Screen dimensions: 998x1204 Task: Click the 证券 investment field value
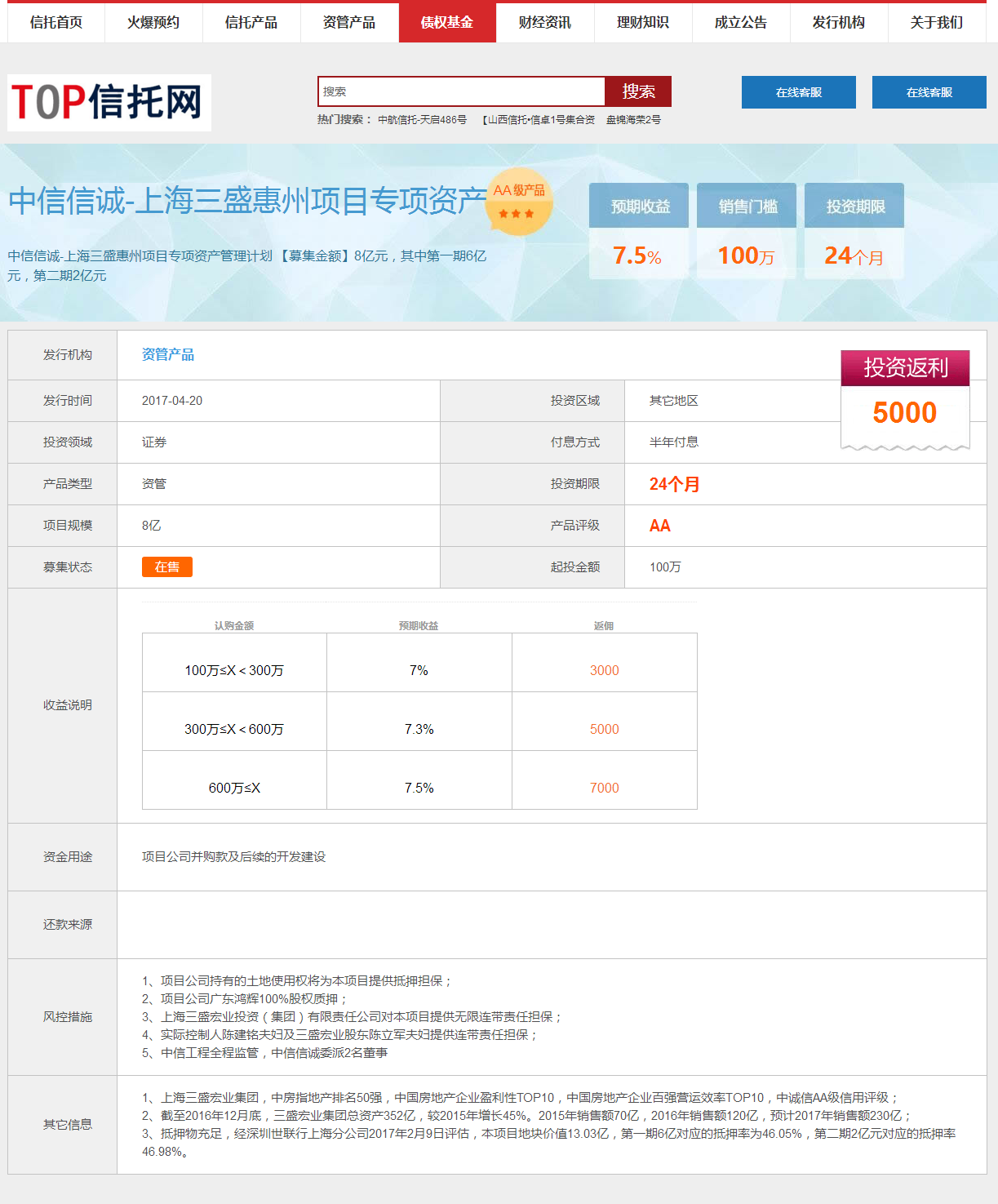(x=154, y=442)
